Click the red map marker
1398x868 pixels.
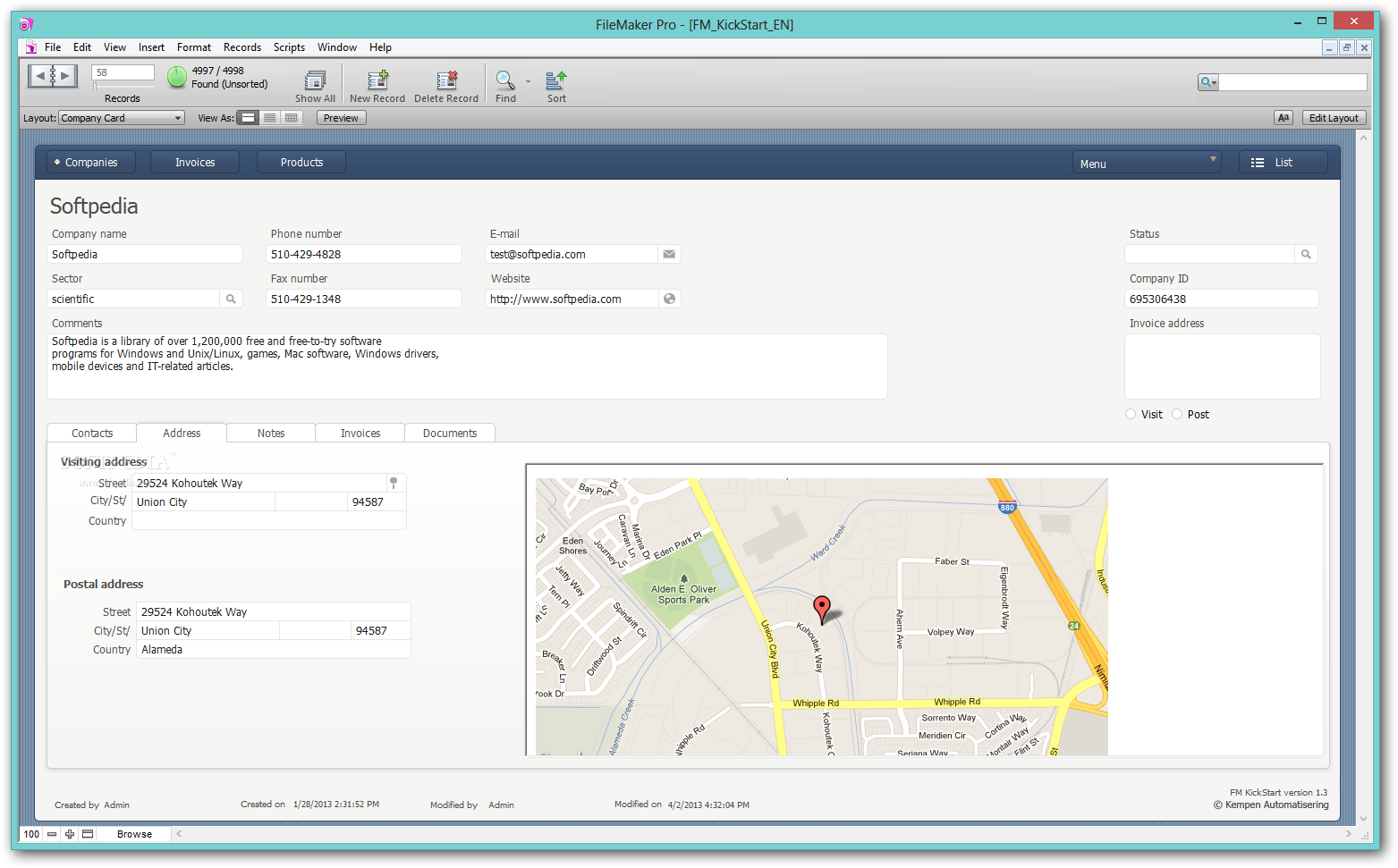pos(822,609)
